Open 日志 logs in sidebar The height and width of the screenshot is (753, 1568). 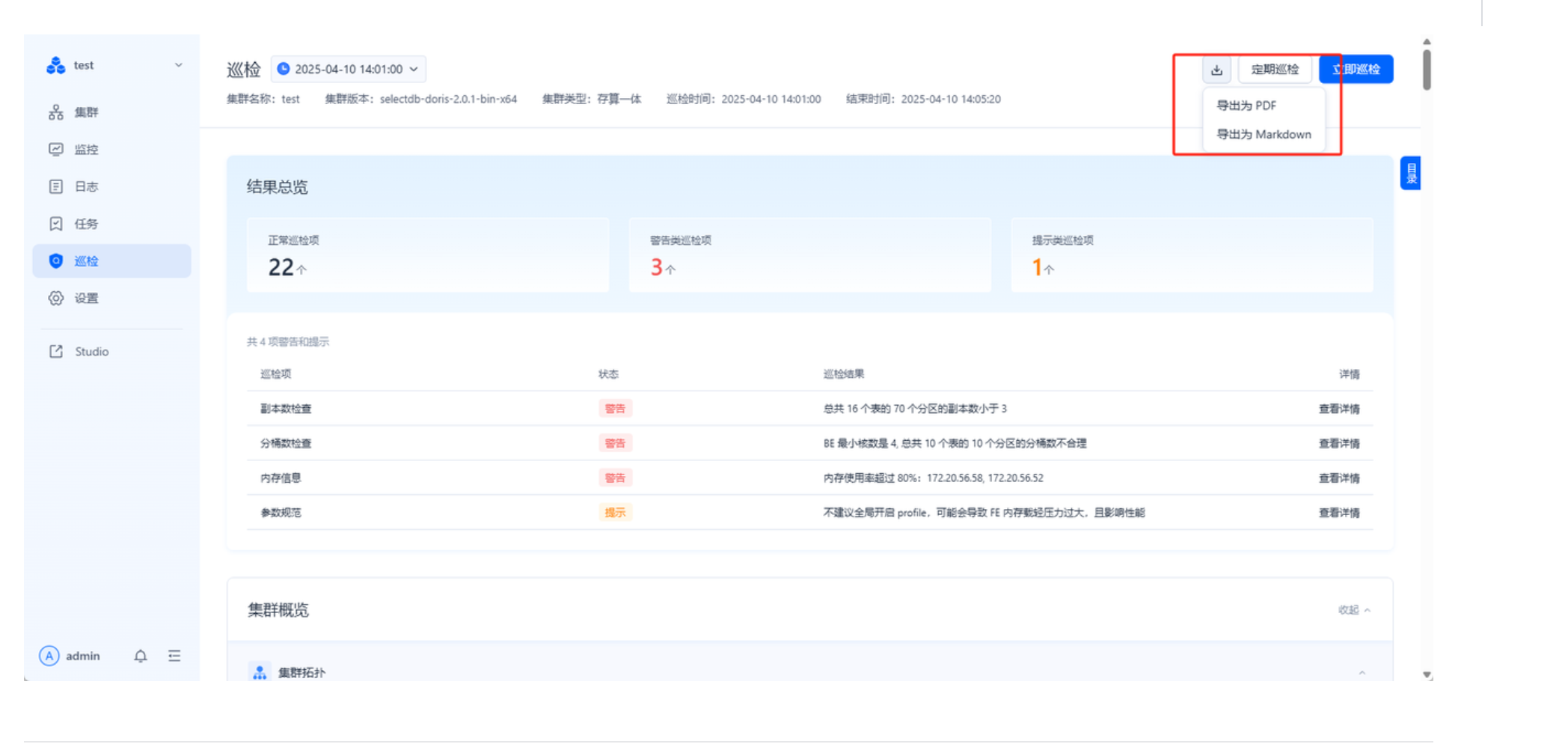pos(86,187)
